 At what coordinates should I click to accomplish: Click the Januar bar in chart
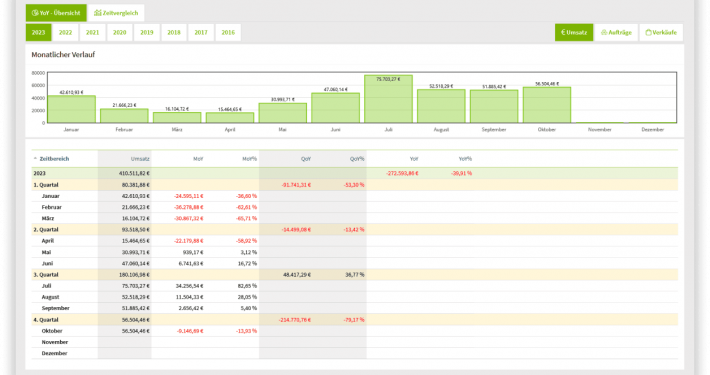(72, 109)
